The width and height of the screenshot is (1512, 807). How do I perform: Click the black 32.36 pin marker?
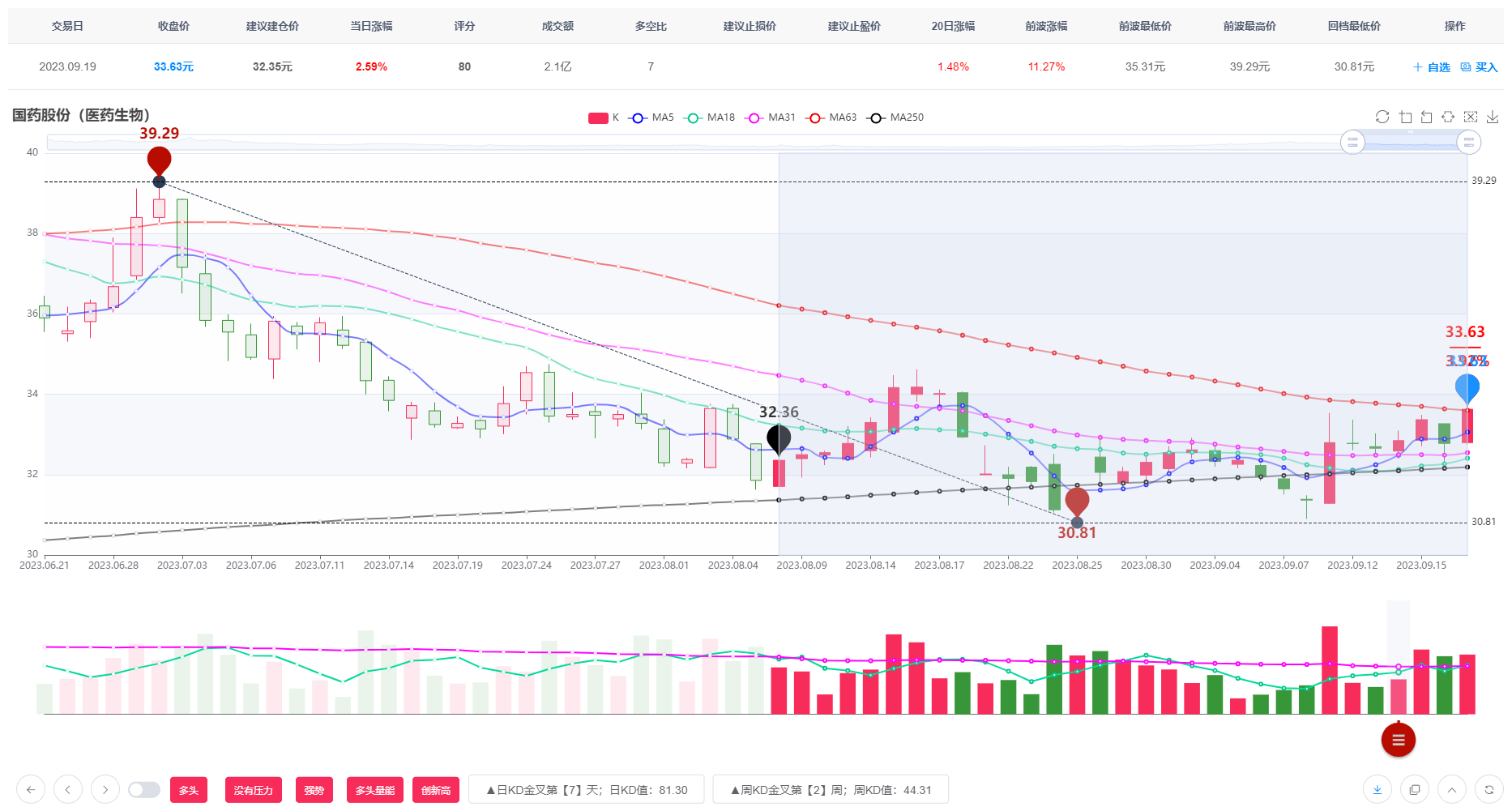pos(779,439)
